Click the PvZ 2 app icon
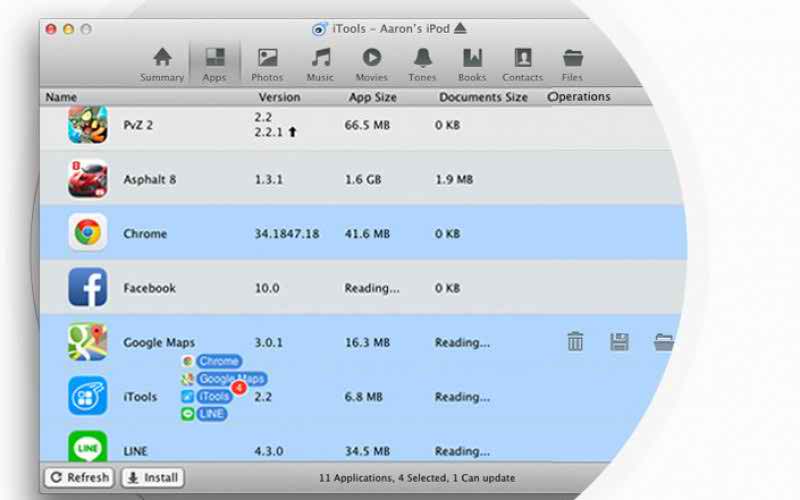 (x=88, y=125)
